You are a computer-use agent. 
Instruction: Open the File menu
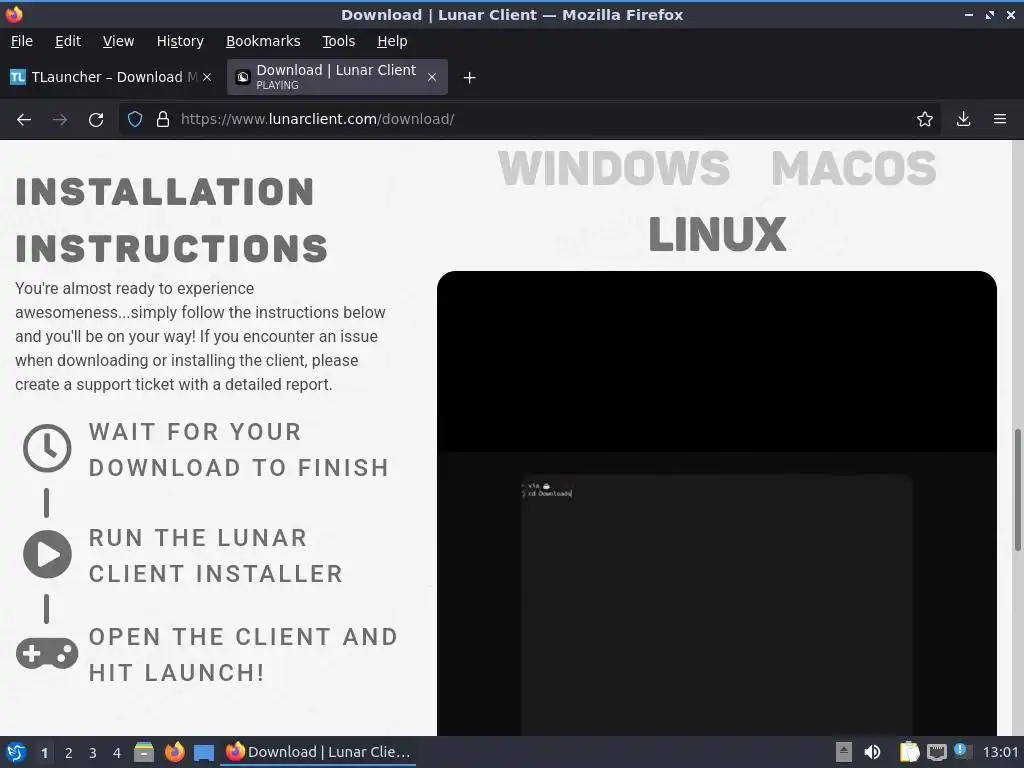tap(22, 41)
